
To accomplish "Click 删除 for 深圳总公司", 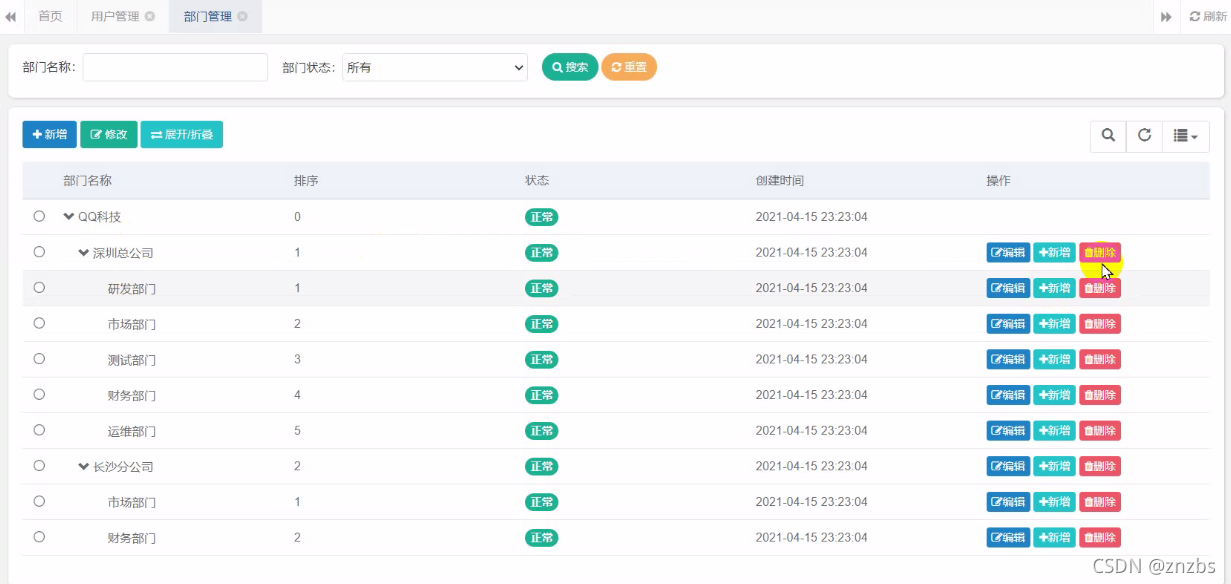I will point(1100,253).
